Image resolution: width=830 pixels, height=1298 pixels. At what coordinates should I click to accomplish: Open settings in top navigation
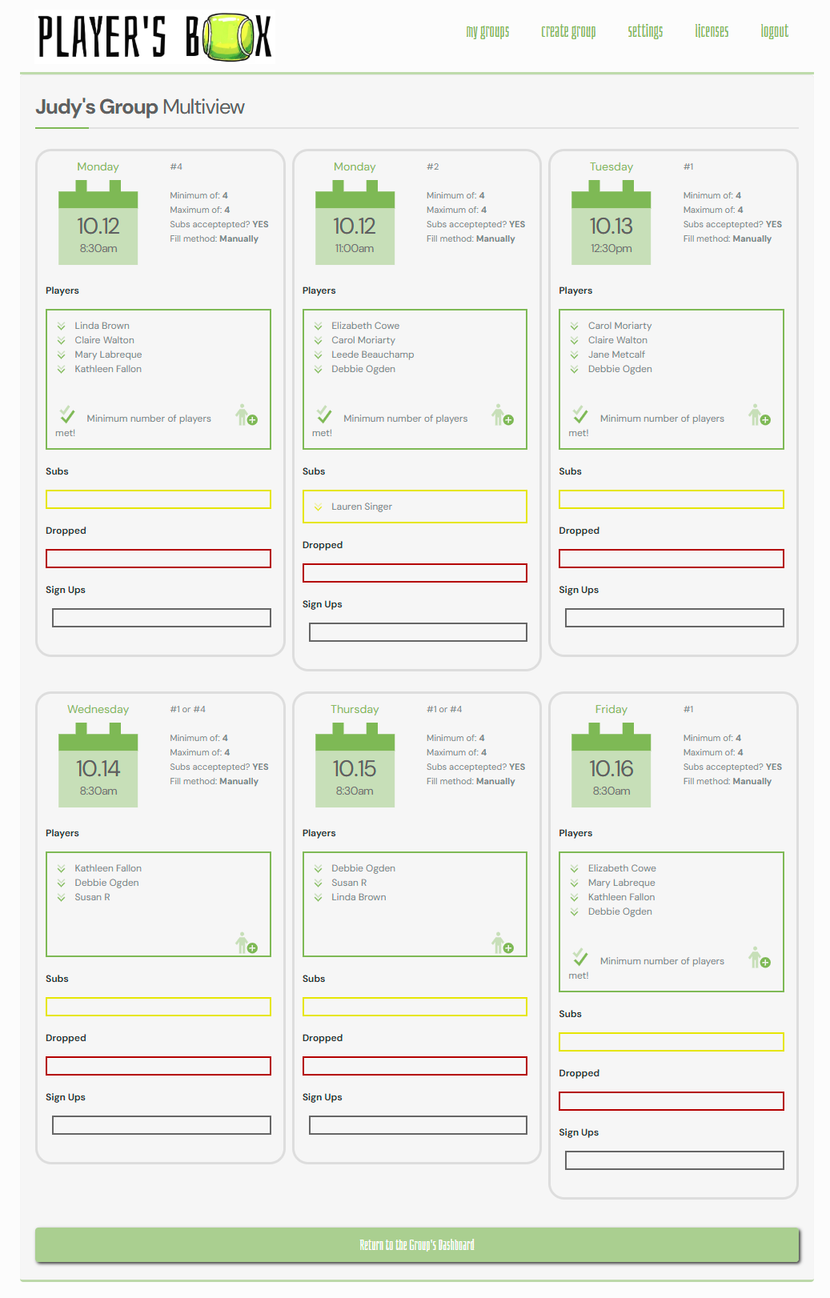(x=645, y=31)
